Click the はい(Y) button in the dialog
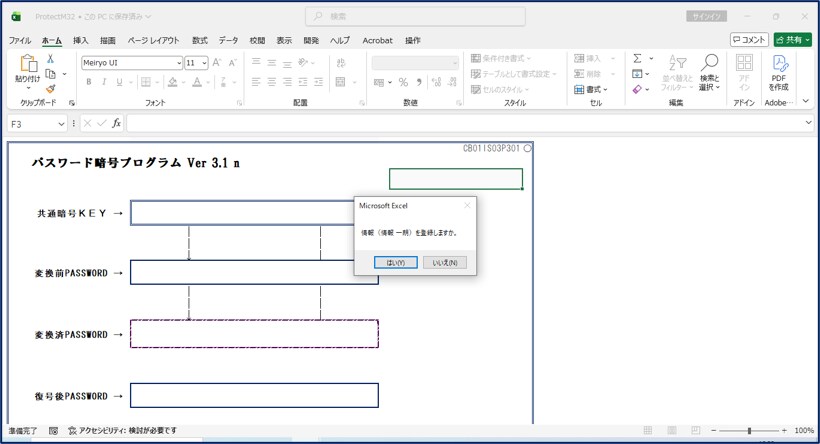820x444 pixels. [395, 263]
